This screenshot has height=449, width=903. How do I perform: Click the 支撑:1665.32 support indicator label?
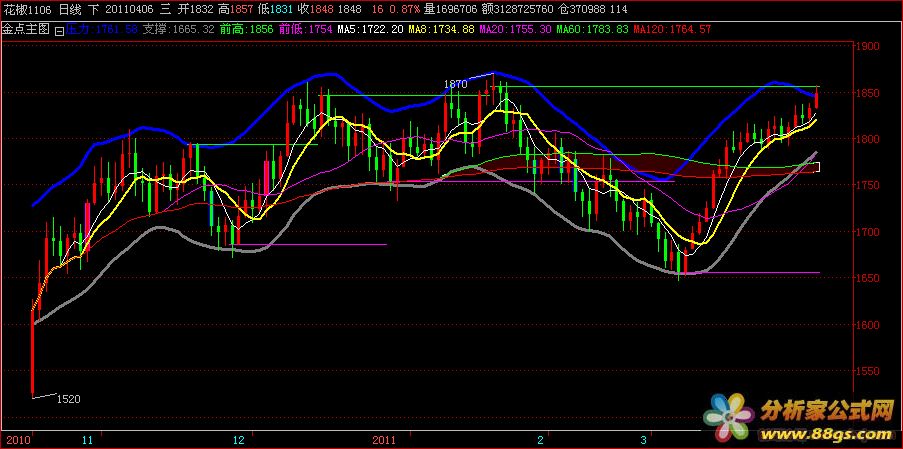tap(179, 30)
